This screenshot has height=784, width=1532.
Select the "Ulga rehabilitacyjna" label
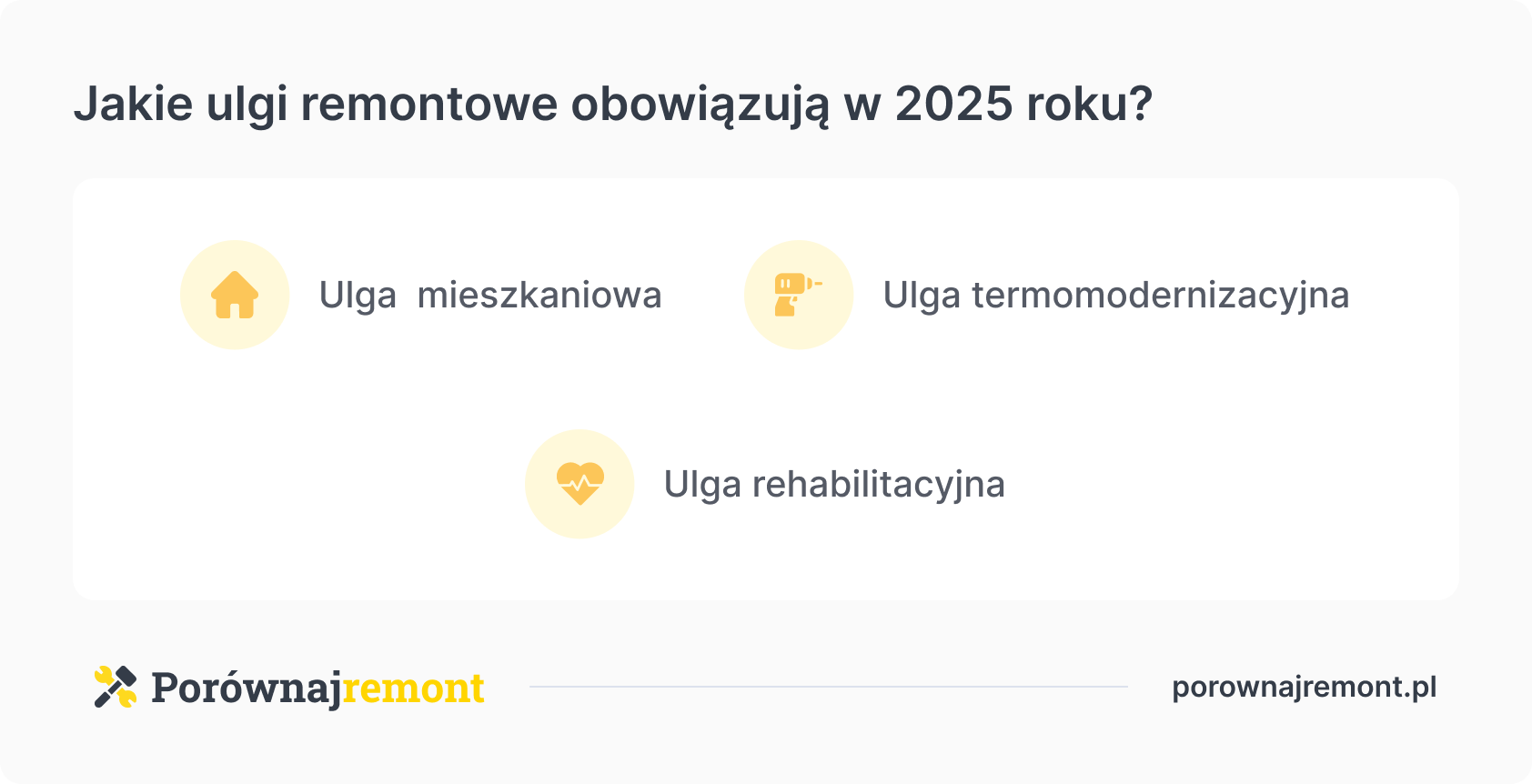click(833, 485)
